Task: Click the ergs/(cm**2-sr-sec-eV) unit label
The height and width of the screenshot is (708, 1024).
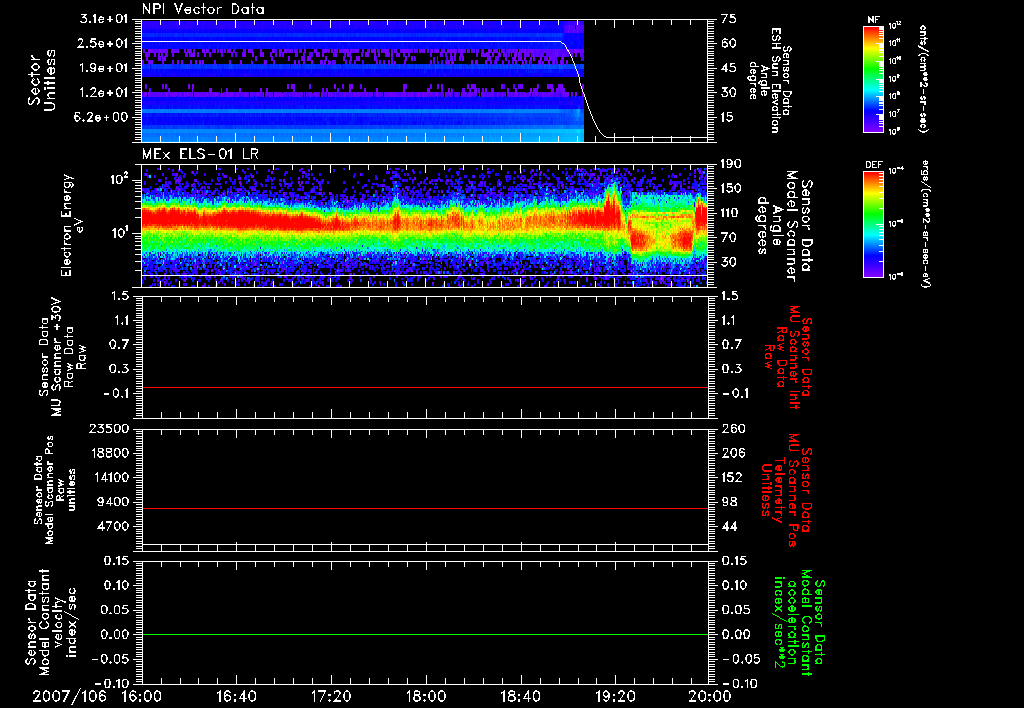Action: pos(926,224)
